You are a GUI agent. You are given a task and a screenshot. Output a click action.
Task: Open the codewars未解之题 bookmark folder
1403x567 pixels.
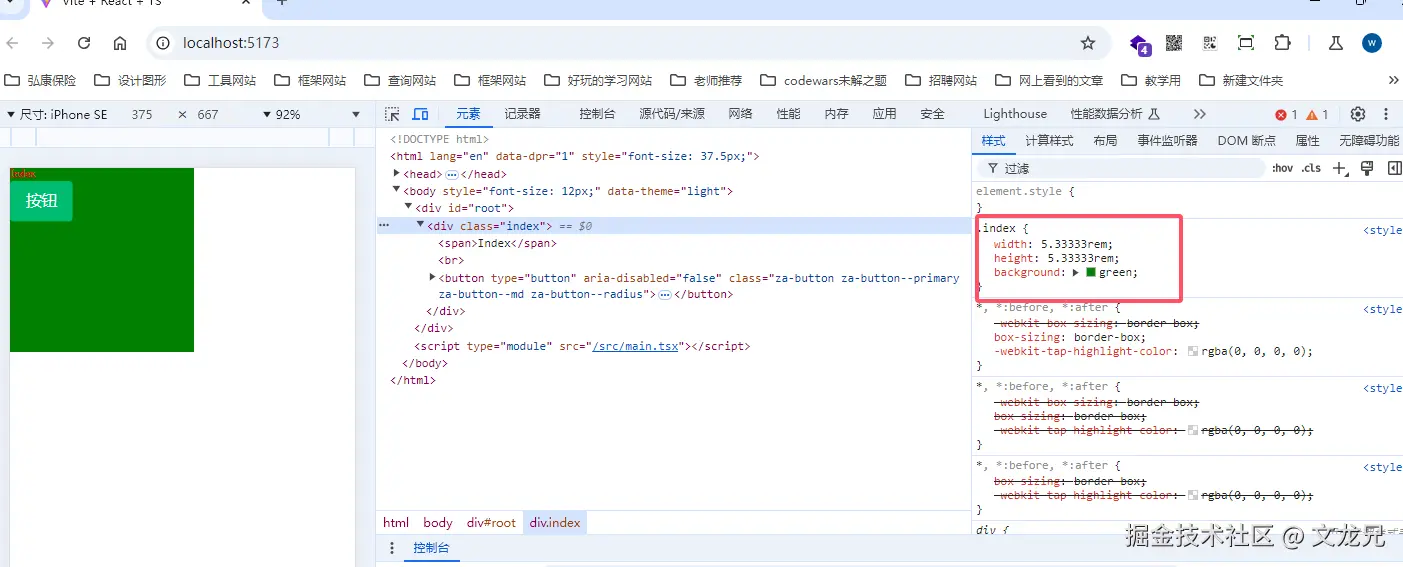tap(823, 80)
